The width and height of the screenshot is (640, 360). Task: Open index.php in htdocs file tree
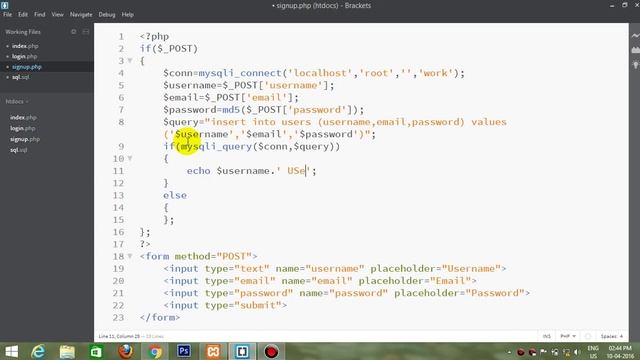tap(23, 117)
